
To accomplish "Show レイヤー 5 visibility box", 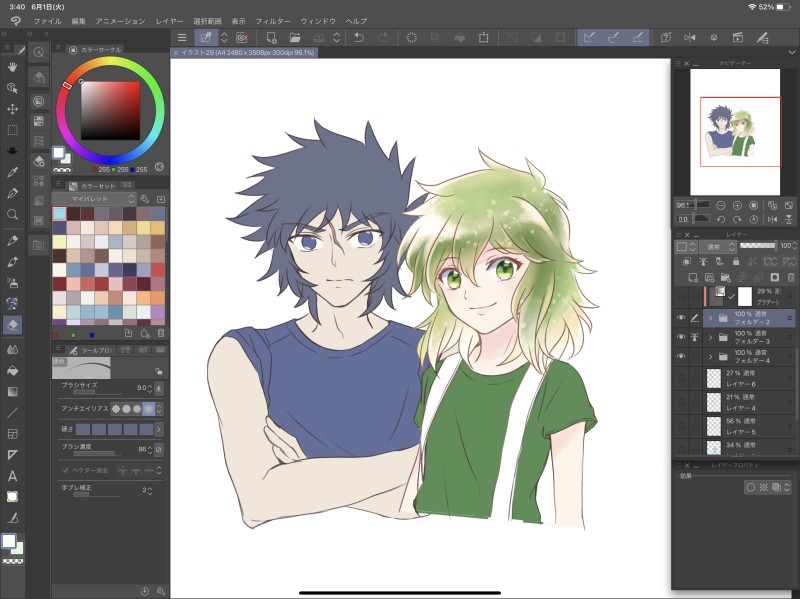I will (681, 426).
